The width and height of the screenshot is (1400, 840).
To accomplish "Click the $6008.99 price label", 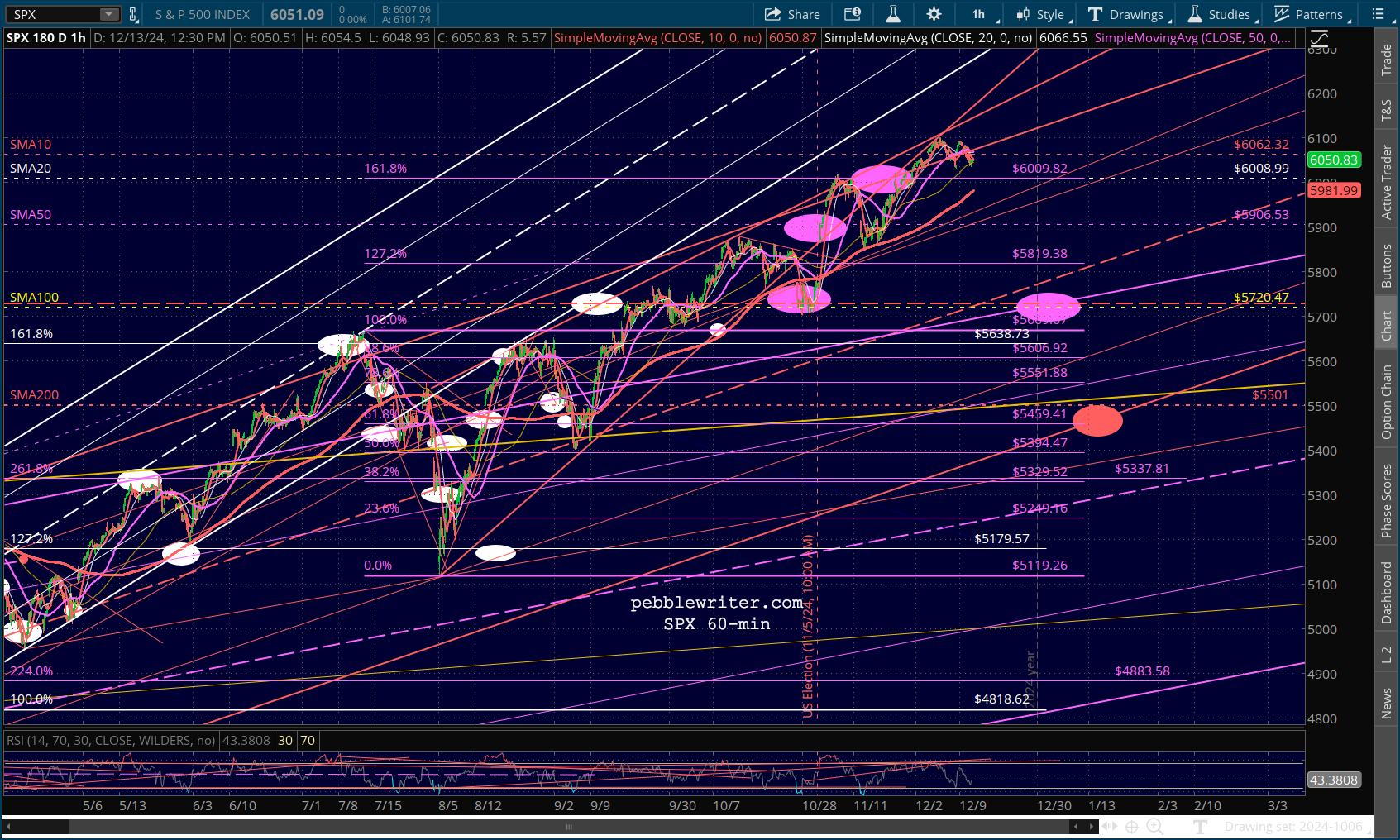I will [1261, 169].
